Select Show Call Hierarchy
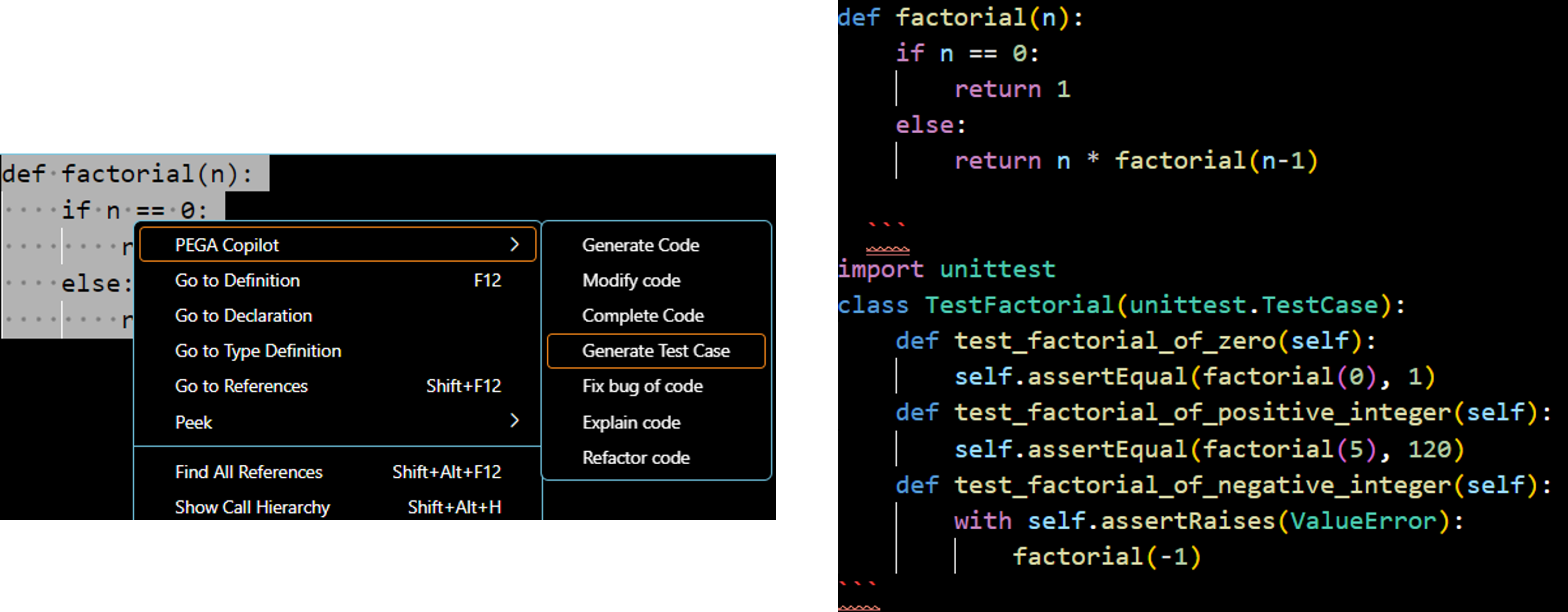Image resolution: width=1568 pixels, height=612 pixels. pyautogui.click(x=338, y=507)
